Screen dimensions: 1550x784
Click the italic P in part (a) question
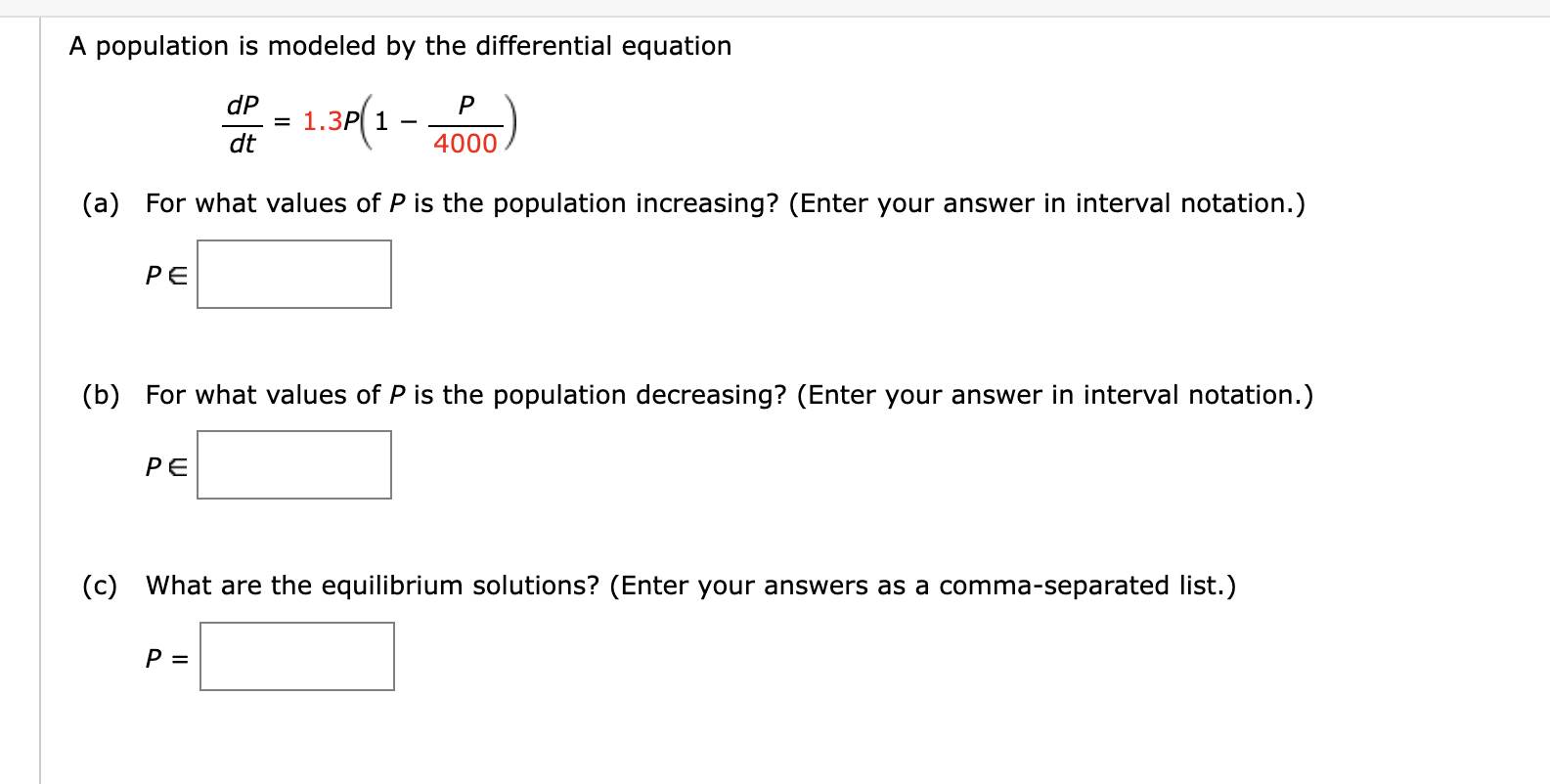(x=394, y=203)
